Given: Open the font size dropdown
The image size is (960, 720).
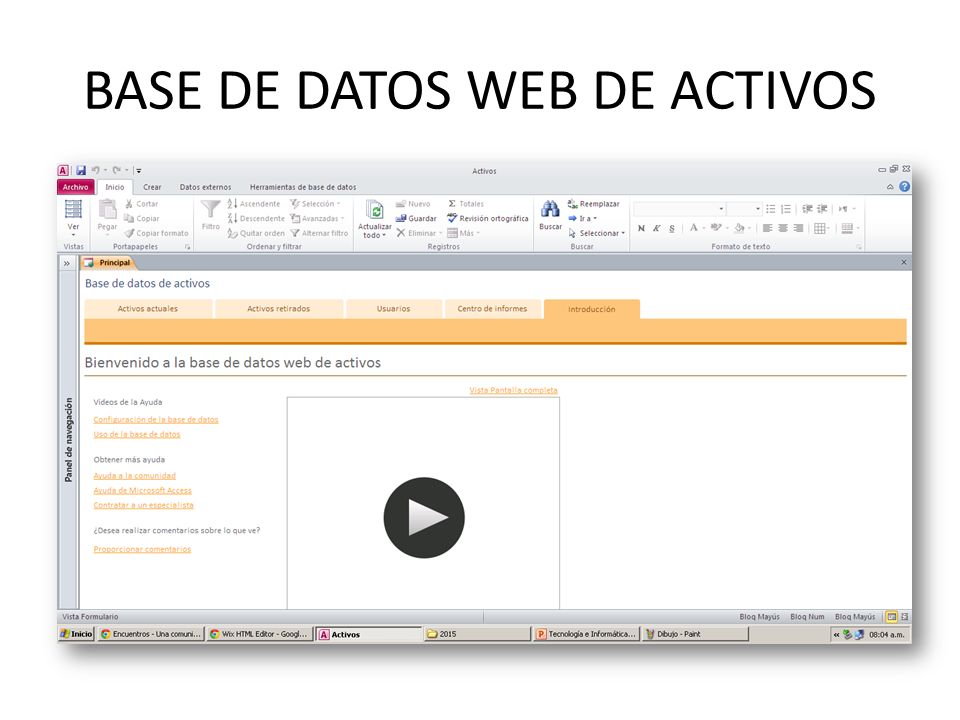Looking at the screenshot, I should tap(757, 209).
